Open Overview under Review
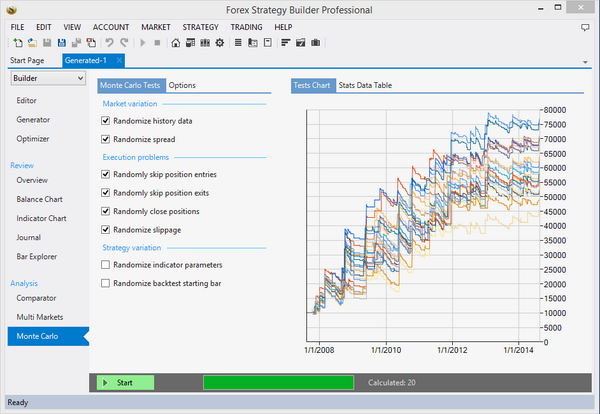600x414 pixels. tap(32, 180)
